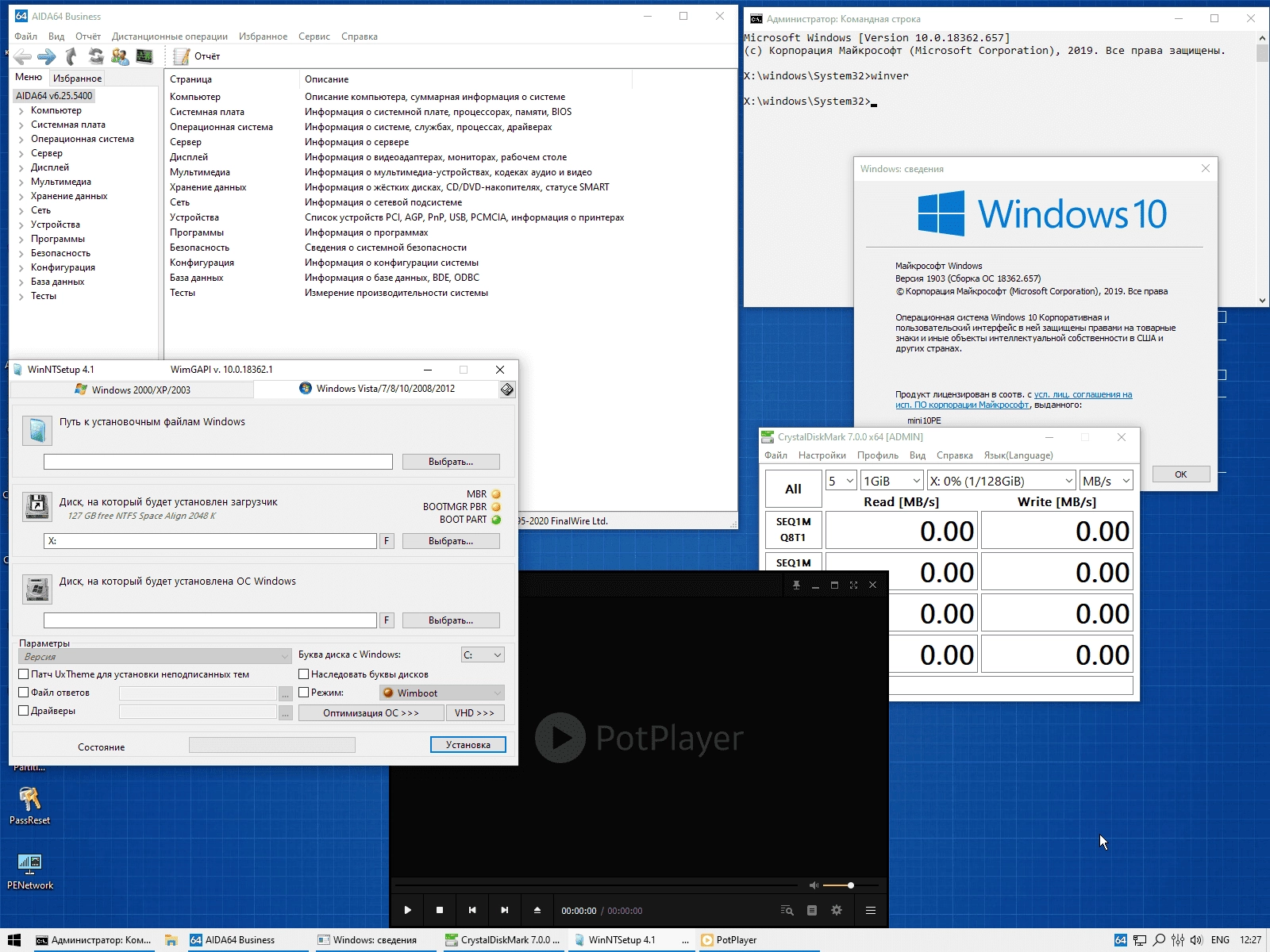
Task: Click VHD >>> button
Action: click(x=475, y=712)
